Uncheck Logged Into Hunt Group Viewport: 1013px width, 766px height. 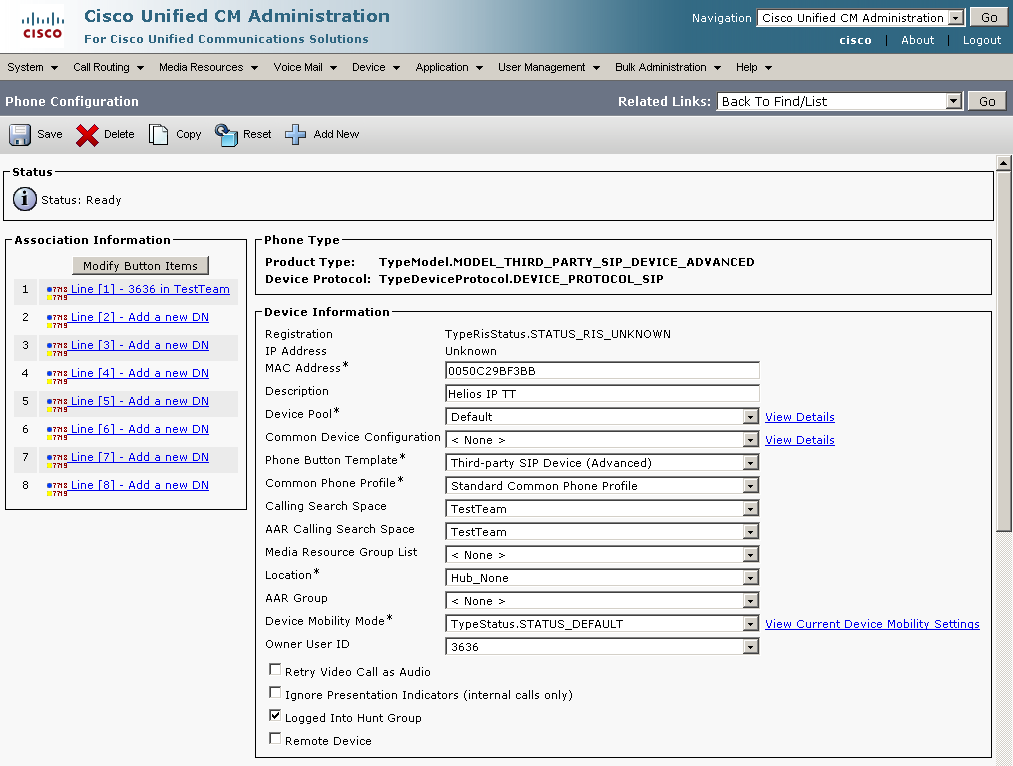click(x=275, y=716)
